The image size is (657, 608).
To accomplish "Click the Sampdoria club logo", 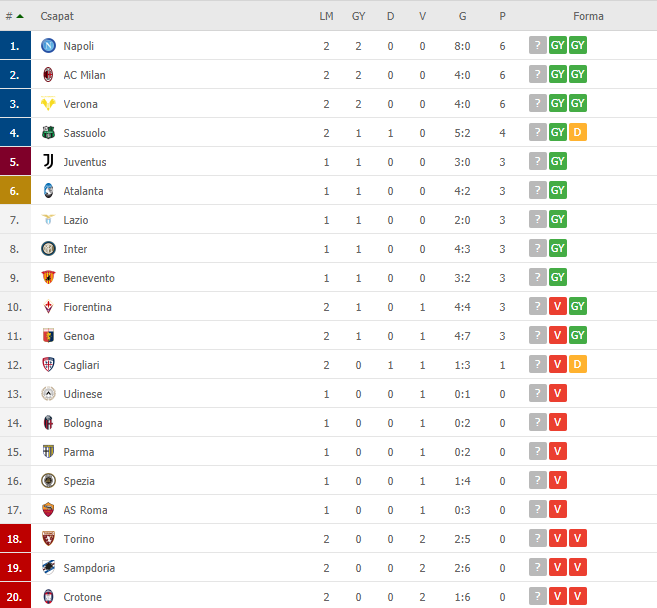I will click(49, 567).
